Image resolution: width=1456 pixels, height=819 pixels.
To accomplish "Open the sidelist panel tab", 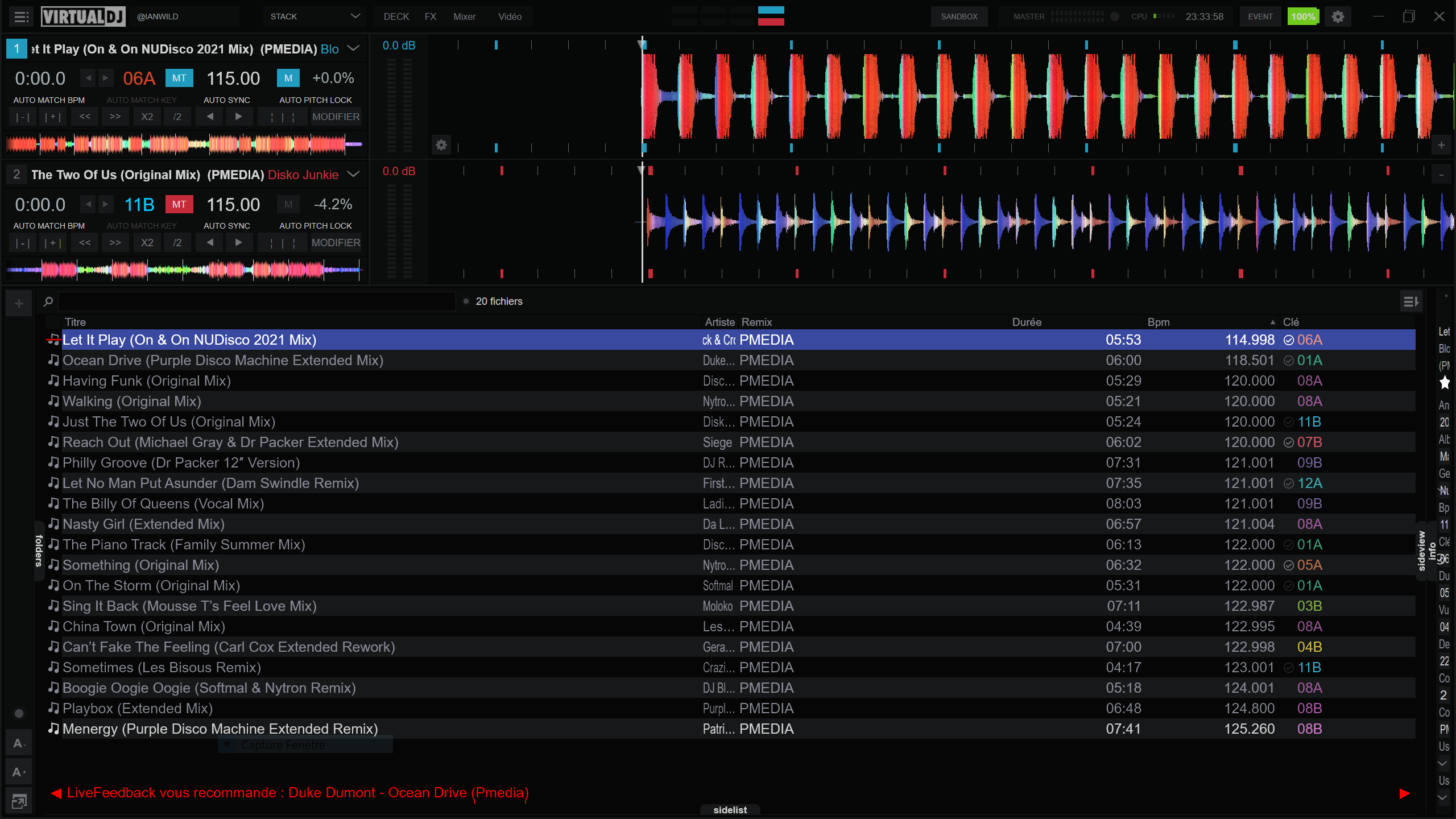I will (730, 810).
